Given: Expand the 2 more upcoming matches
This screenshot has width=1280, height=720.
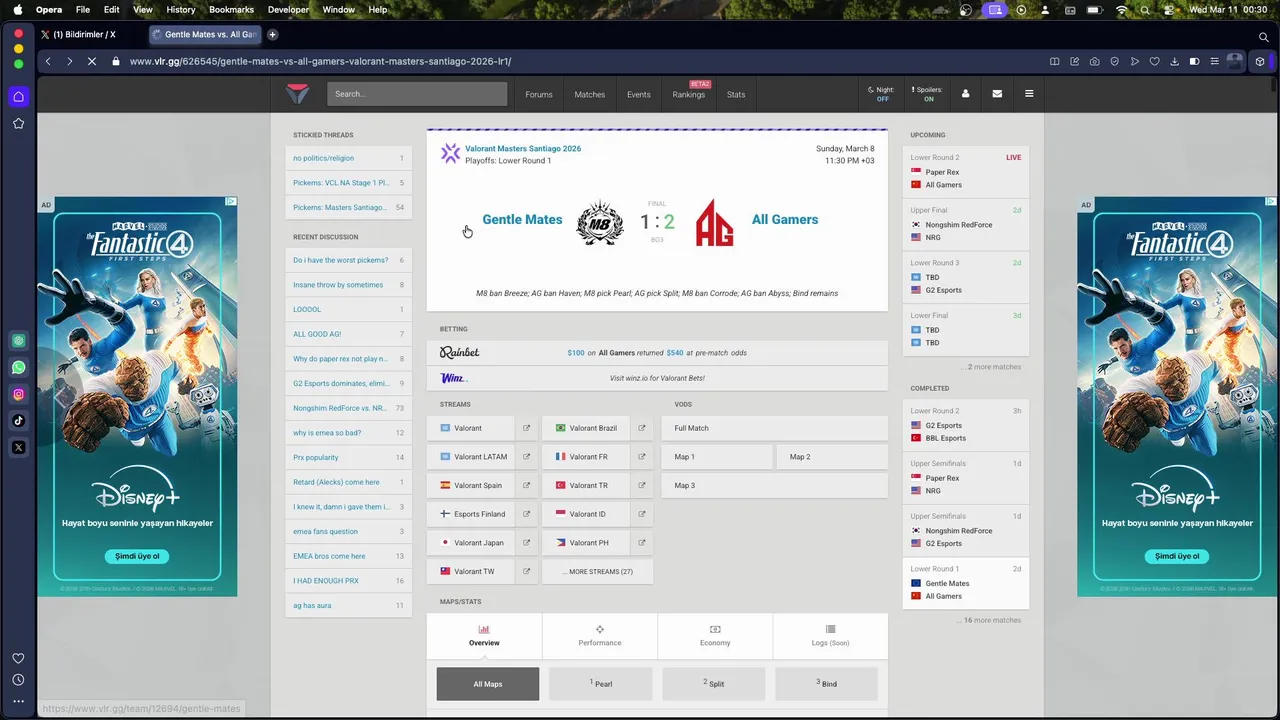Looking at the screenshot, I should click(991, 367).
